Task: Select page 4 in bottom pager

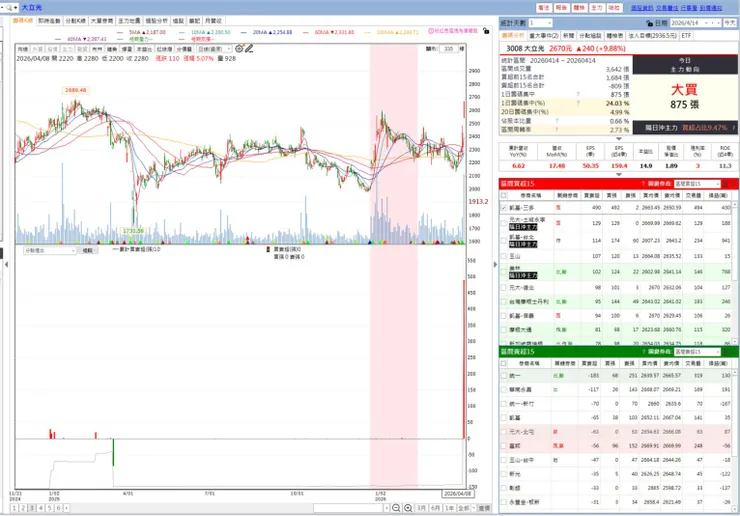Action: click(x=41, y=508)
